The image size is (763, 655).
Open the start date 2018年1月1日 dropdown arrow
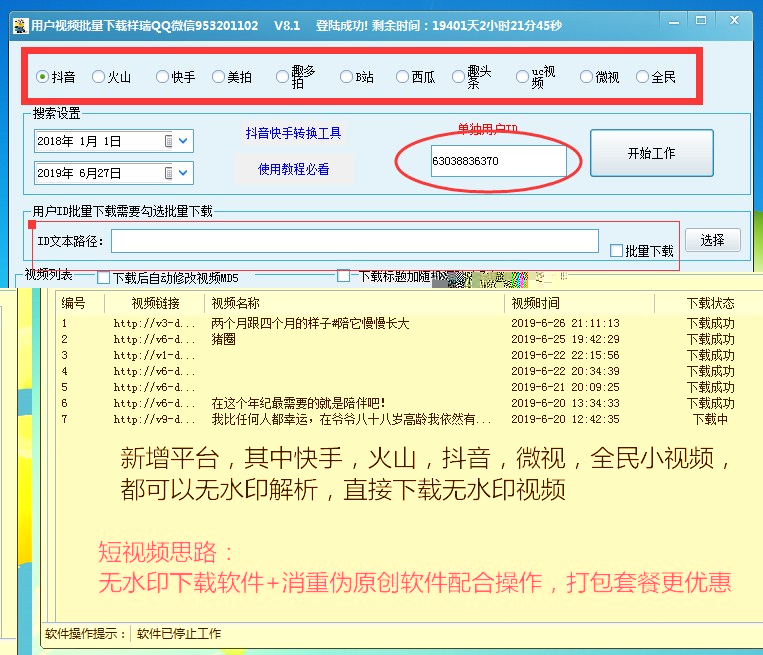pos(183,141)
